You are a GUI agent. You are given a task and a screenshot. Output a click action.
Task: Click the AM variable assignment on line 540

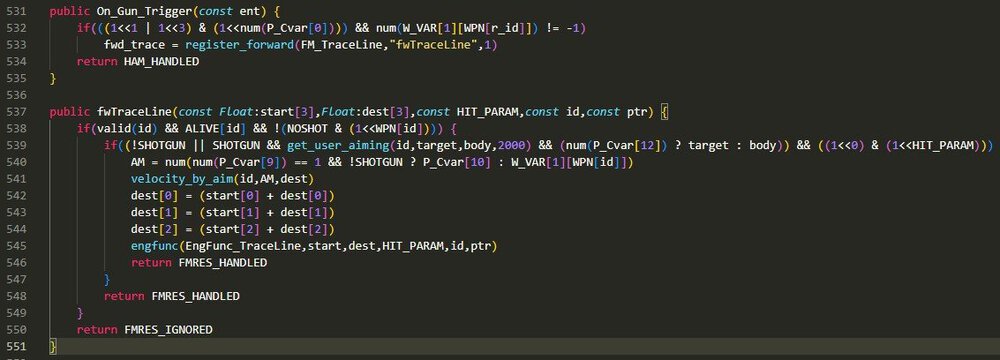tap(138, 162)
